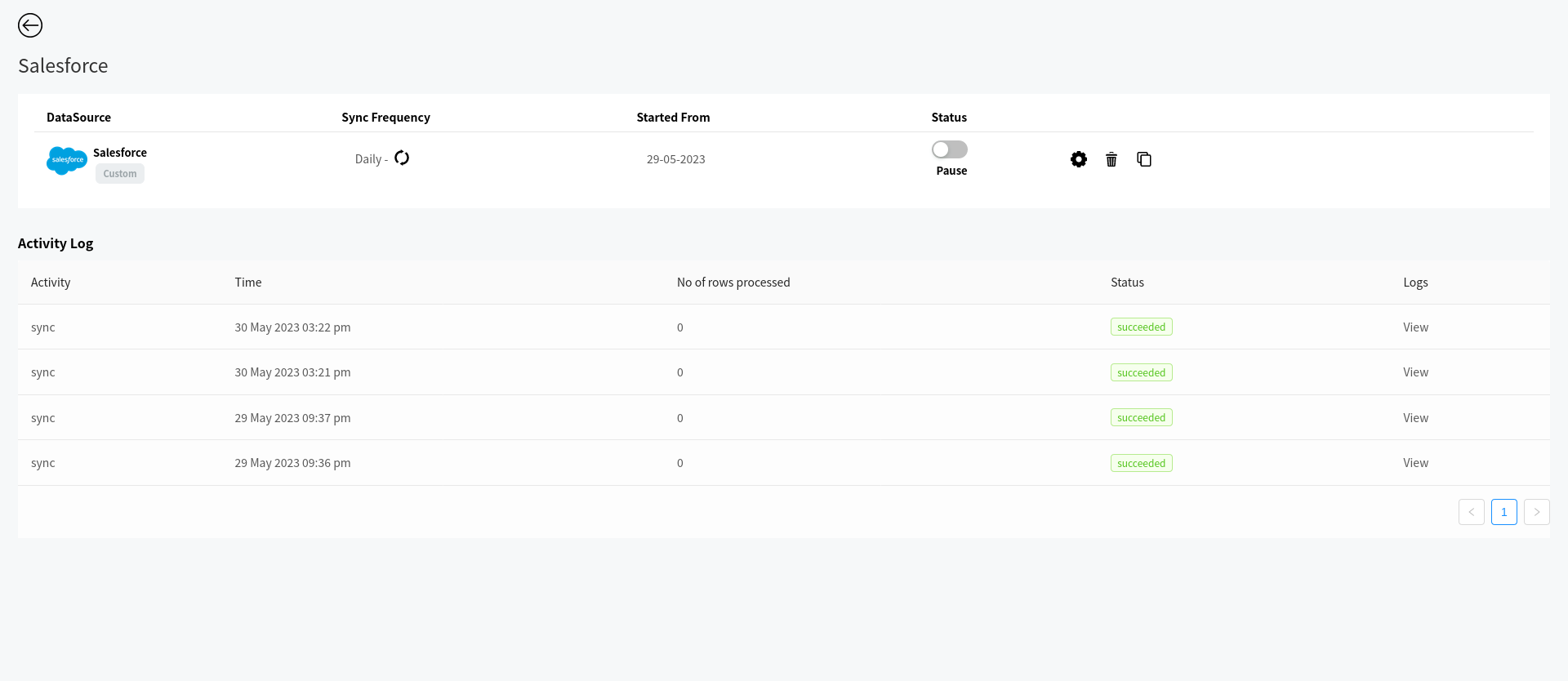Image resolution: width=1568 pixels, height=681 pixels.
Task: Click the Started From column header
Action: pyautogui.click(x=673, y=118)
